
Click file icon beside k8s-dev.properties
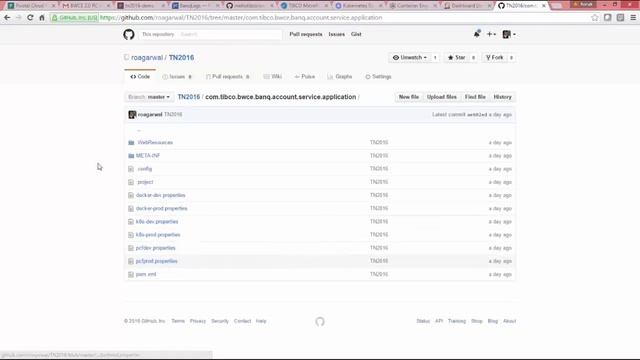coord(131,222)
